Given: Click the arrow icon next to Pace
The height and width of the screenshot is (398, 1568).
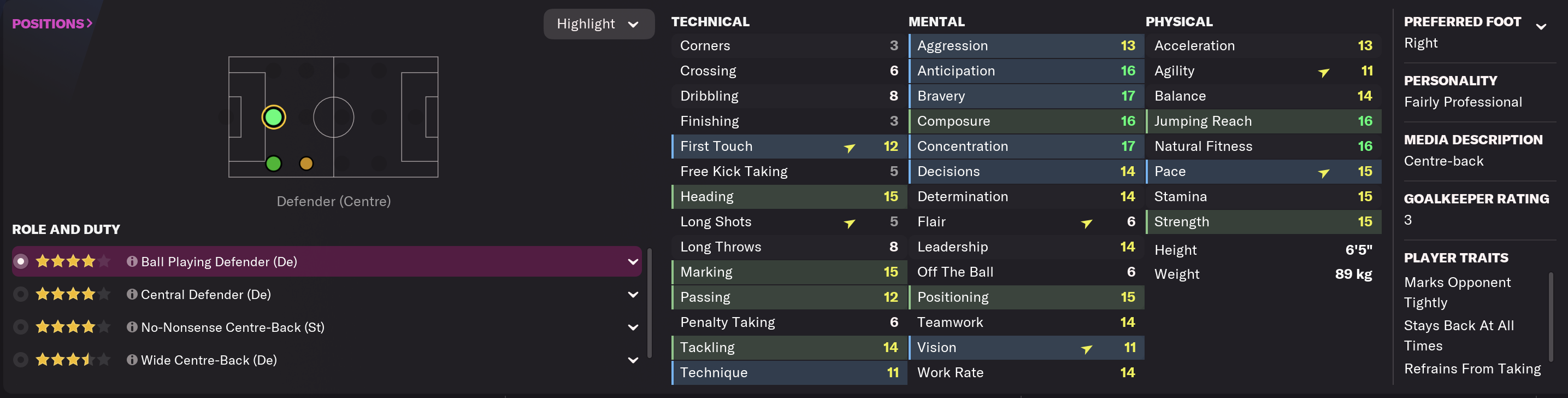Looking at the screenshot, I should point(1323,173).
